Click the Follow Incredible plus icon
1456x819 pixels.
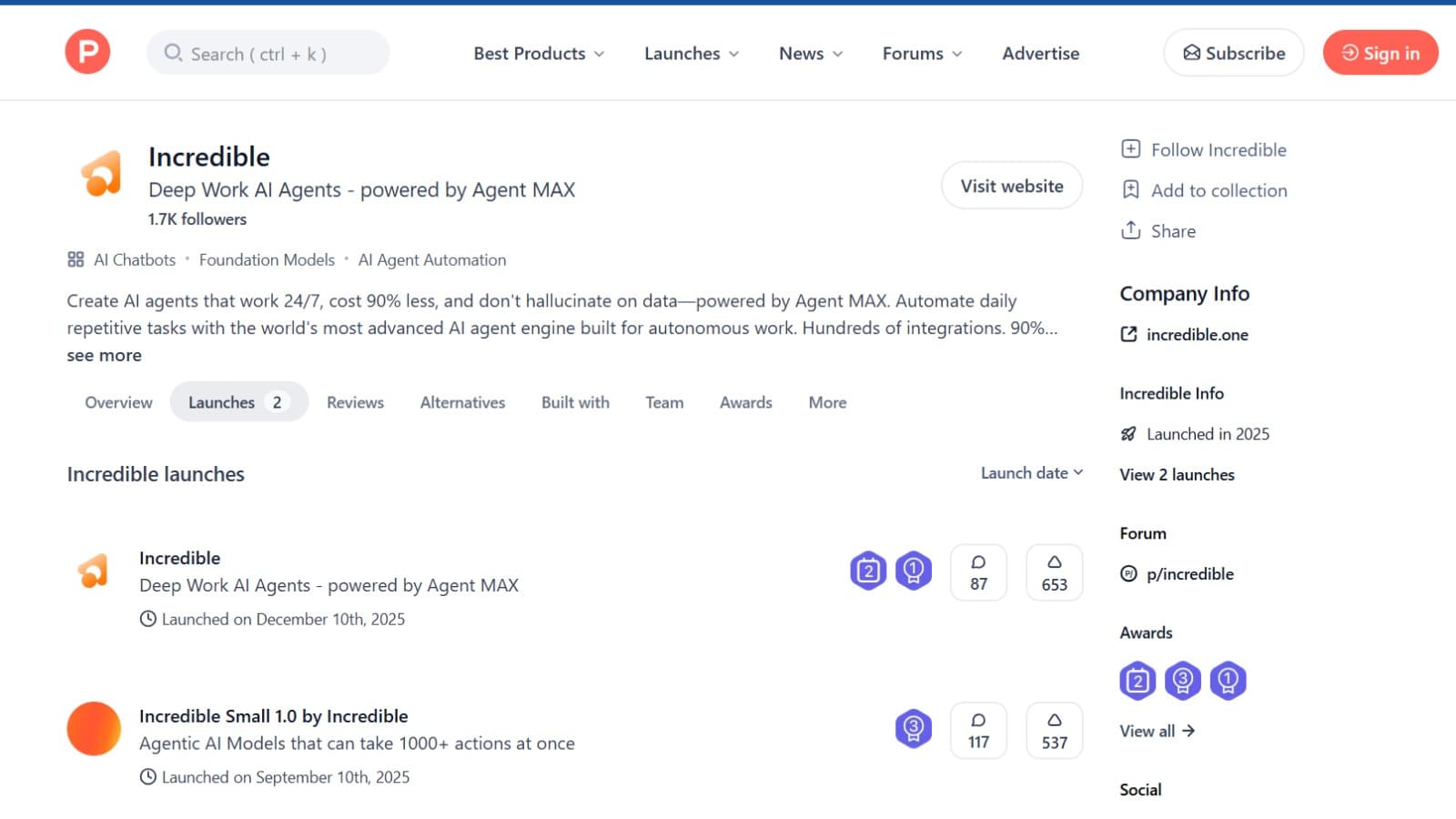1130,149
